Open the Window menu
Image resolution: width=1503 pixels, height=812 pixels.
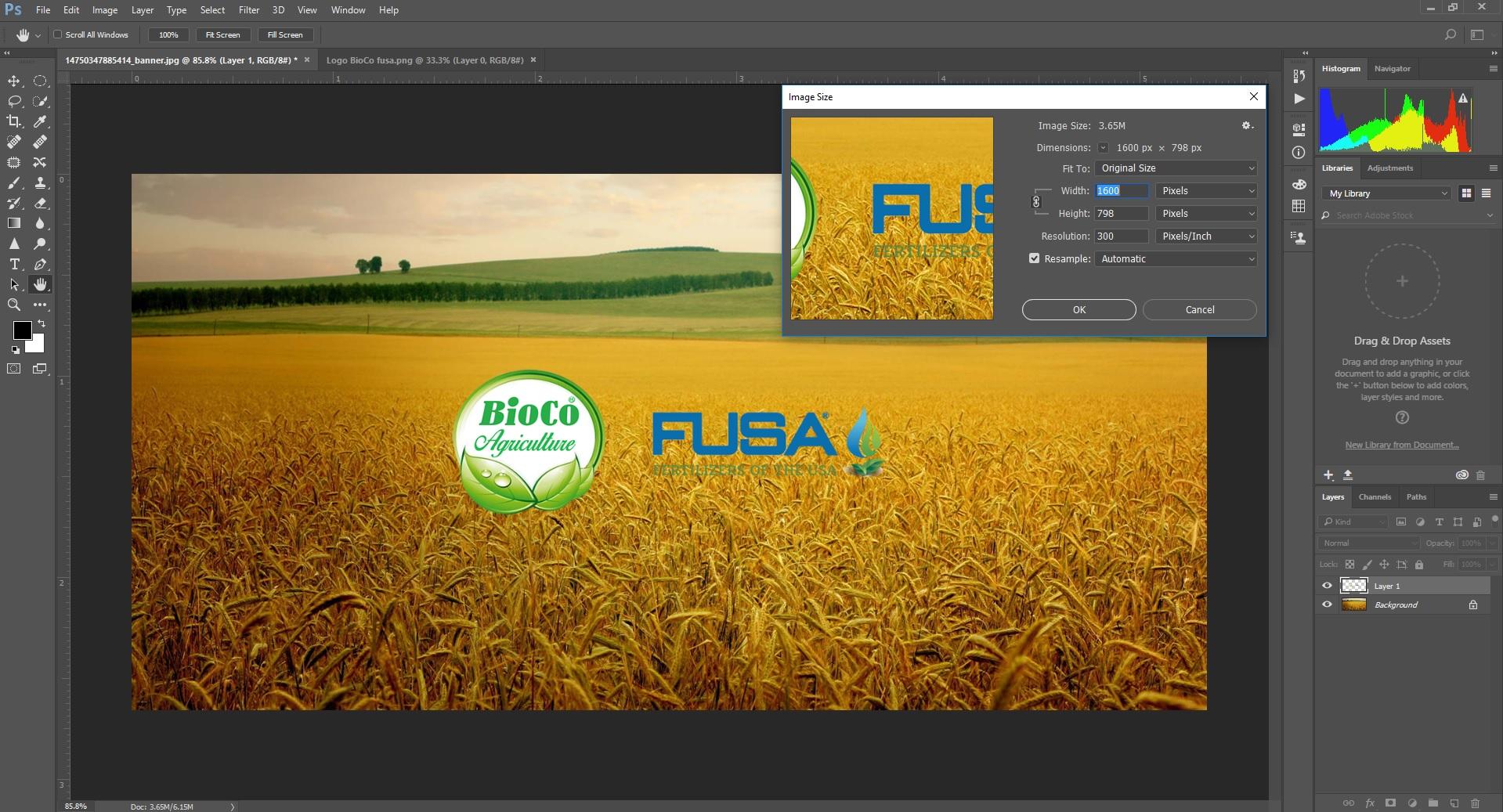tap(348, 10)
